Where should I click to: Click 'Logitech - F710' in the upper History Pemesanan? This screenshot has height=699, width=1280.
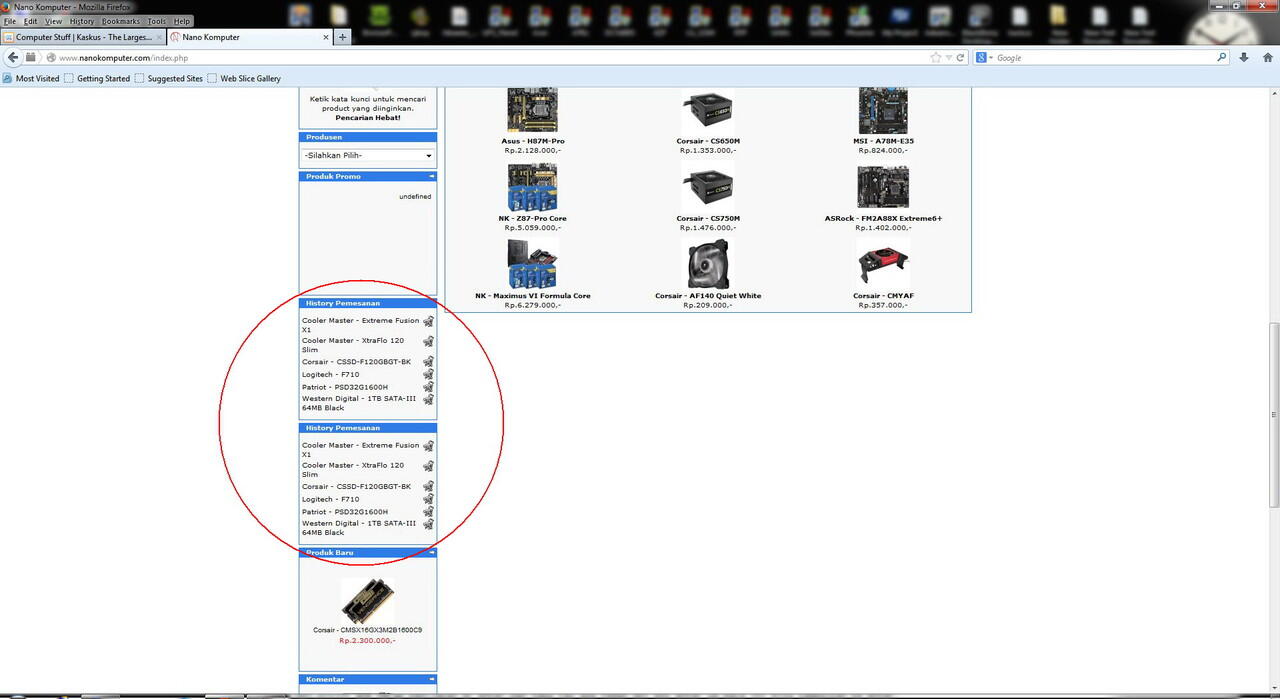[x=331, y=375]
